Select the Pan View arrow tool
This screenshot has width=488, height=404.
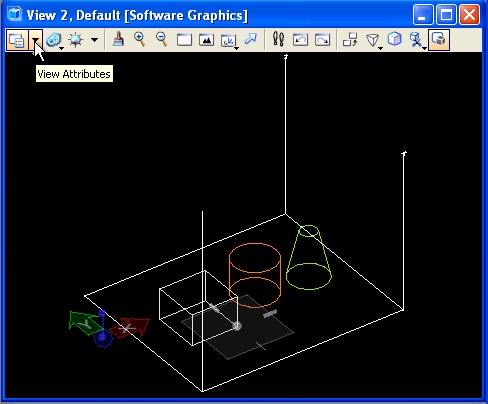250,39
